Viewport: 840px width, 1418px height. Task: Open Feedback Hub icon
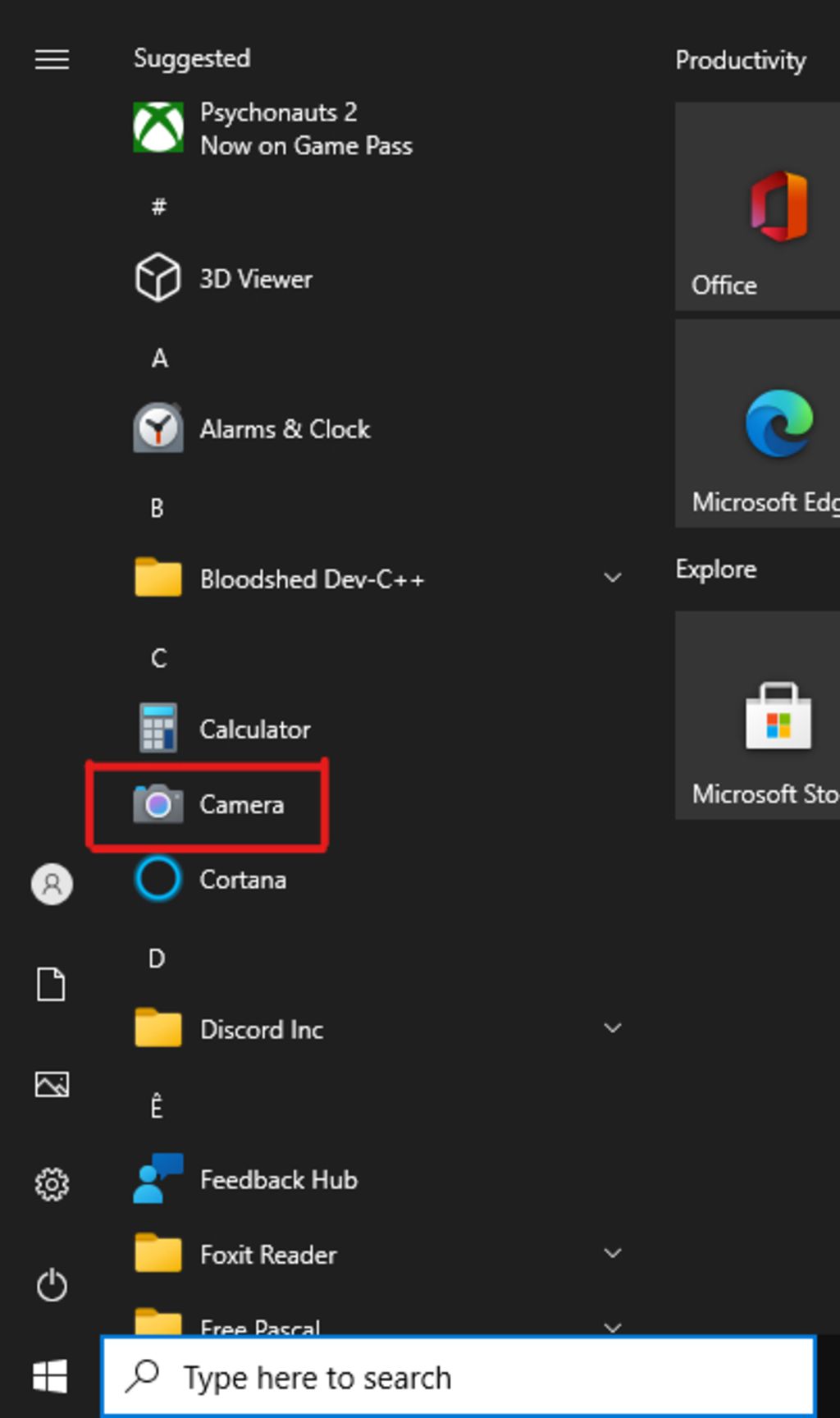(158, 1178)
